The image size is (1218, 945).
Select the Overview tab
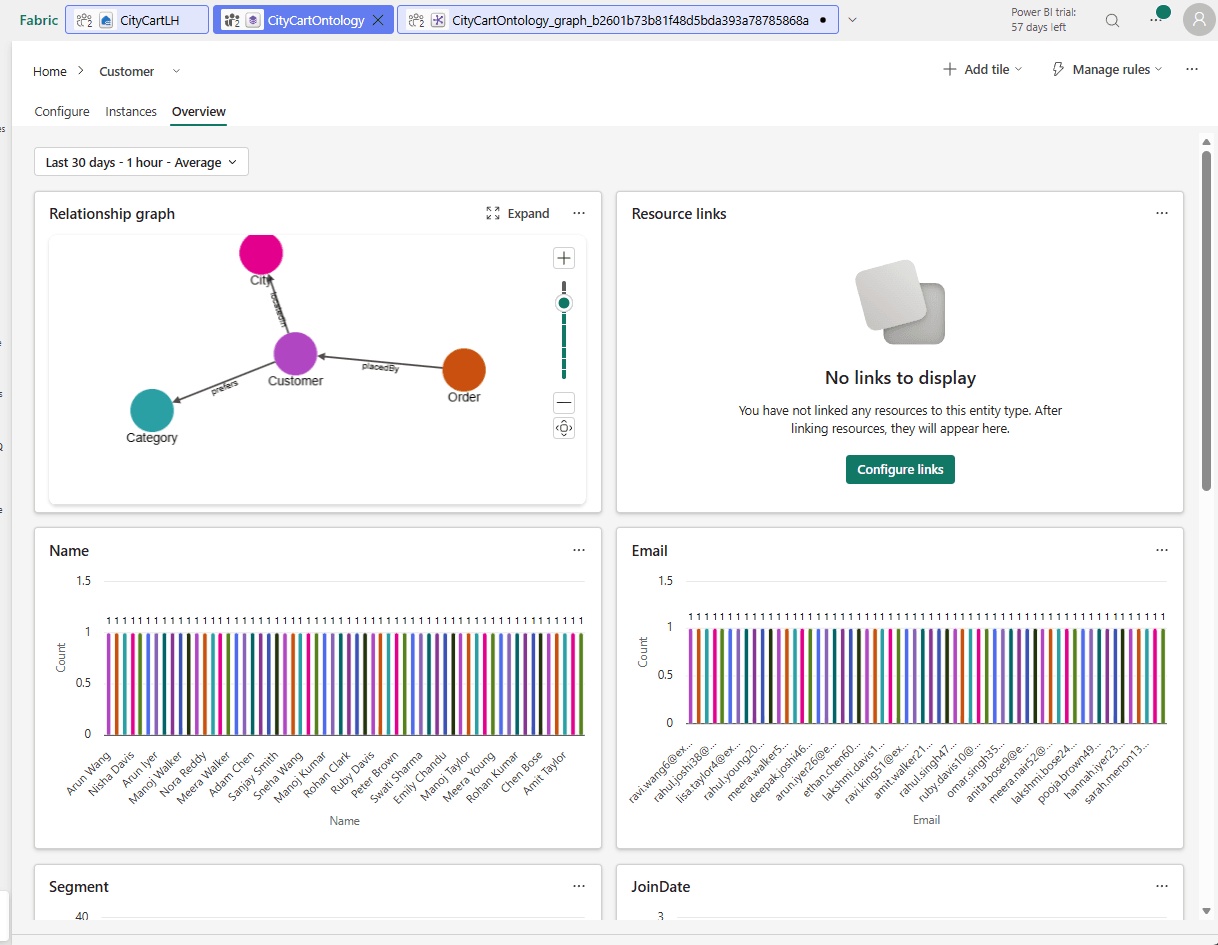[x=199, y=112]
